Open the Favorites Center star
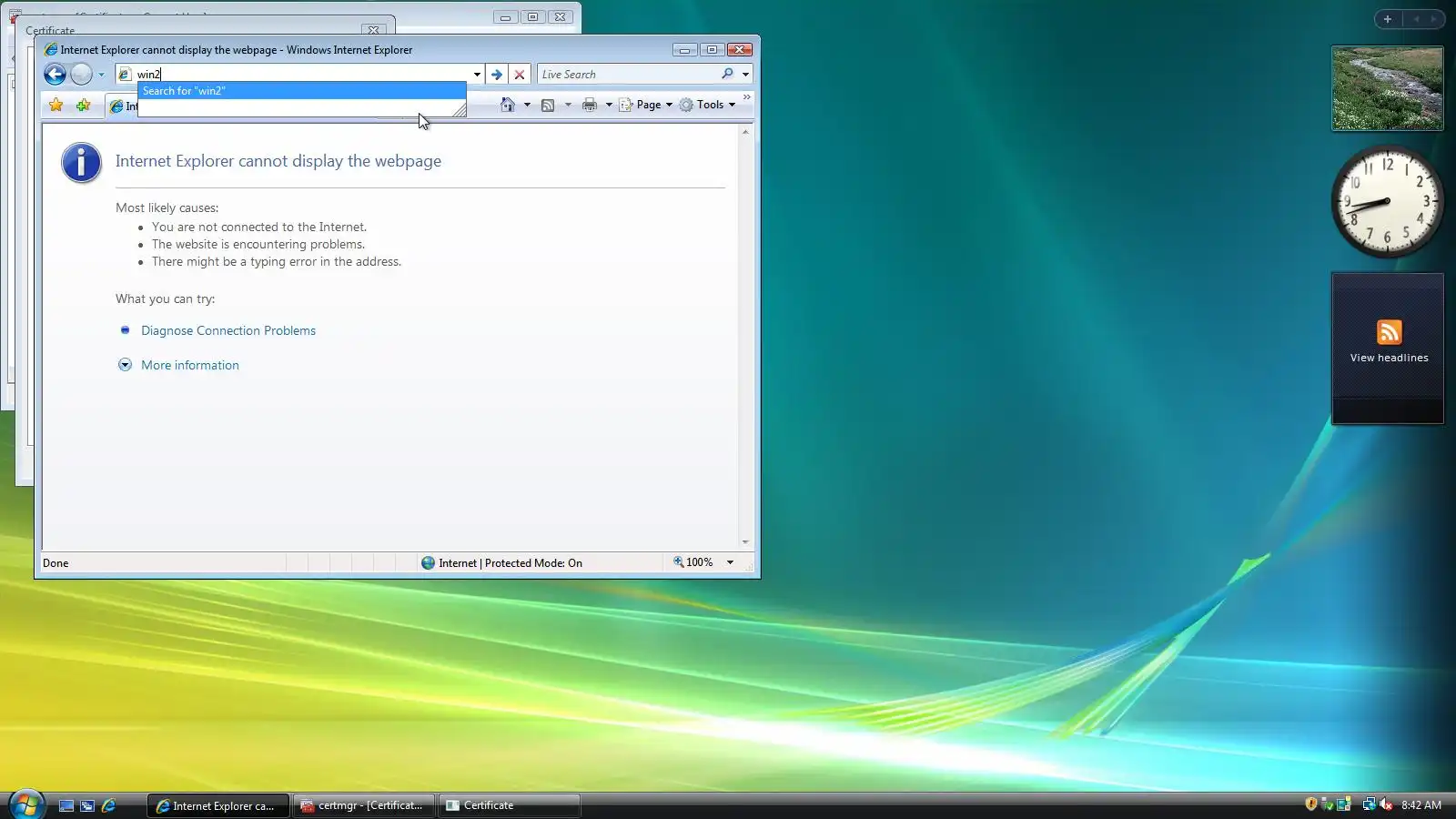 tap(56, 105)
